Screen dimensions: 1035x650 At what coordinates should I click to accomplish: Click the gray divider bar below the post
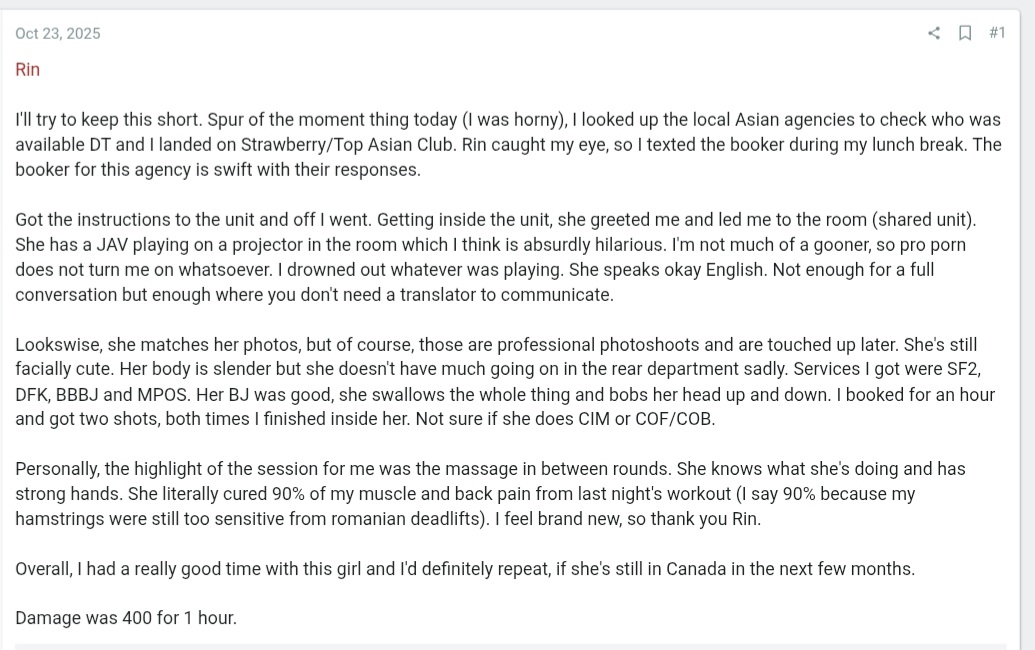[x=510, y=646]
